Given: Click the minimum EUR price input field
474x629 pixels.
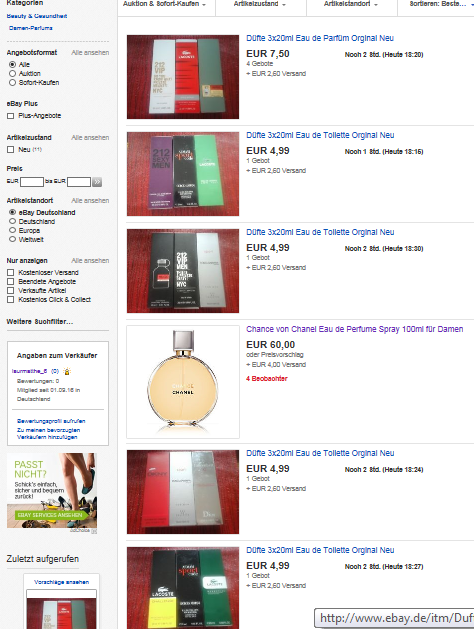Looking at the screenshot, I should click(32, 182).
